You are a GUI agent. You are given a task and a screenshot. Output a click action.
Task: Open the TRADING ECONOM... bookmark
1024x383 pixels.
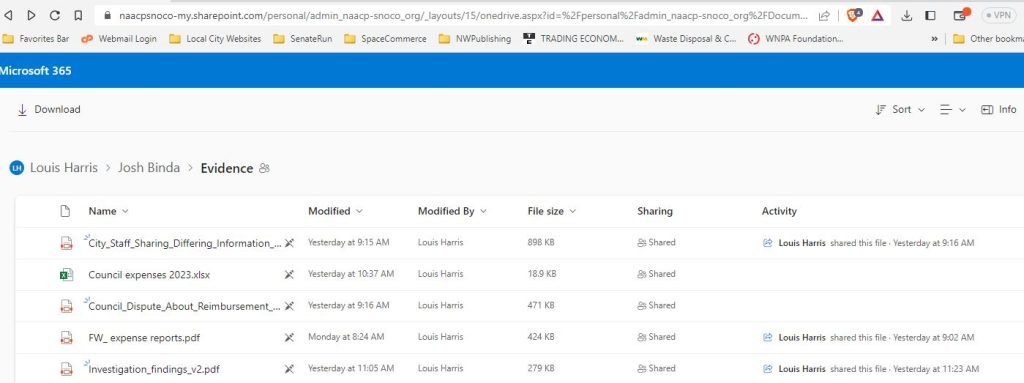pos(573,39)
